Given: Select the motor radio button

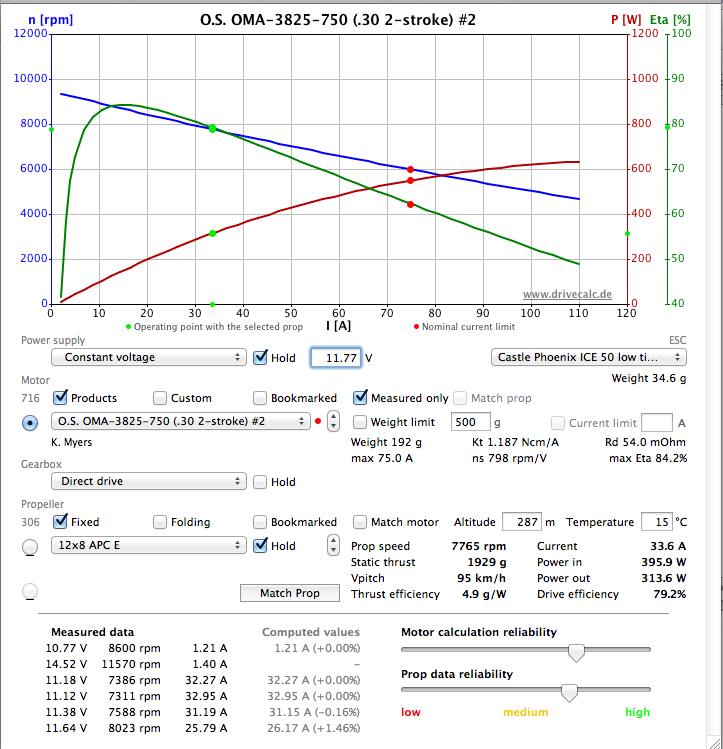Looking at the screenshot, I should click(x=30, y=423).
